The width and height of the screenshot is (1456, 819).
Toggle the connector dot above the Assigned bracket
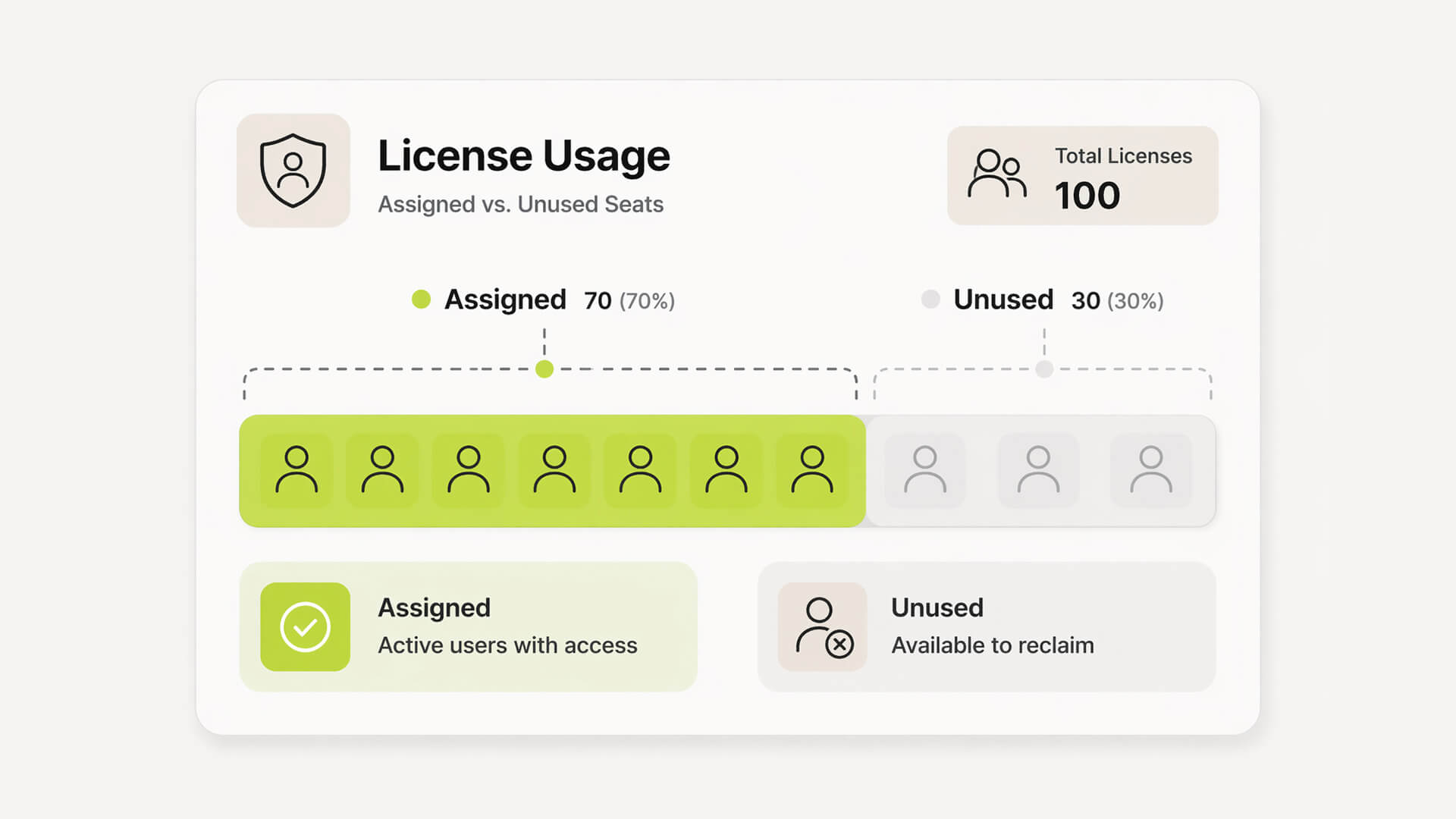point(544,370)
